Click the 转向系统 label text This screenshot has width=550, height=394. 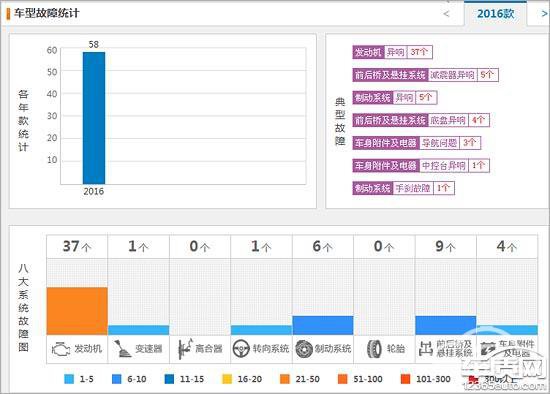click(x=271, y=349)
